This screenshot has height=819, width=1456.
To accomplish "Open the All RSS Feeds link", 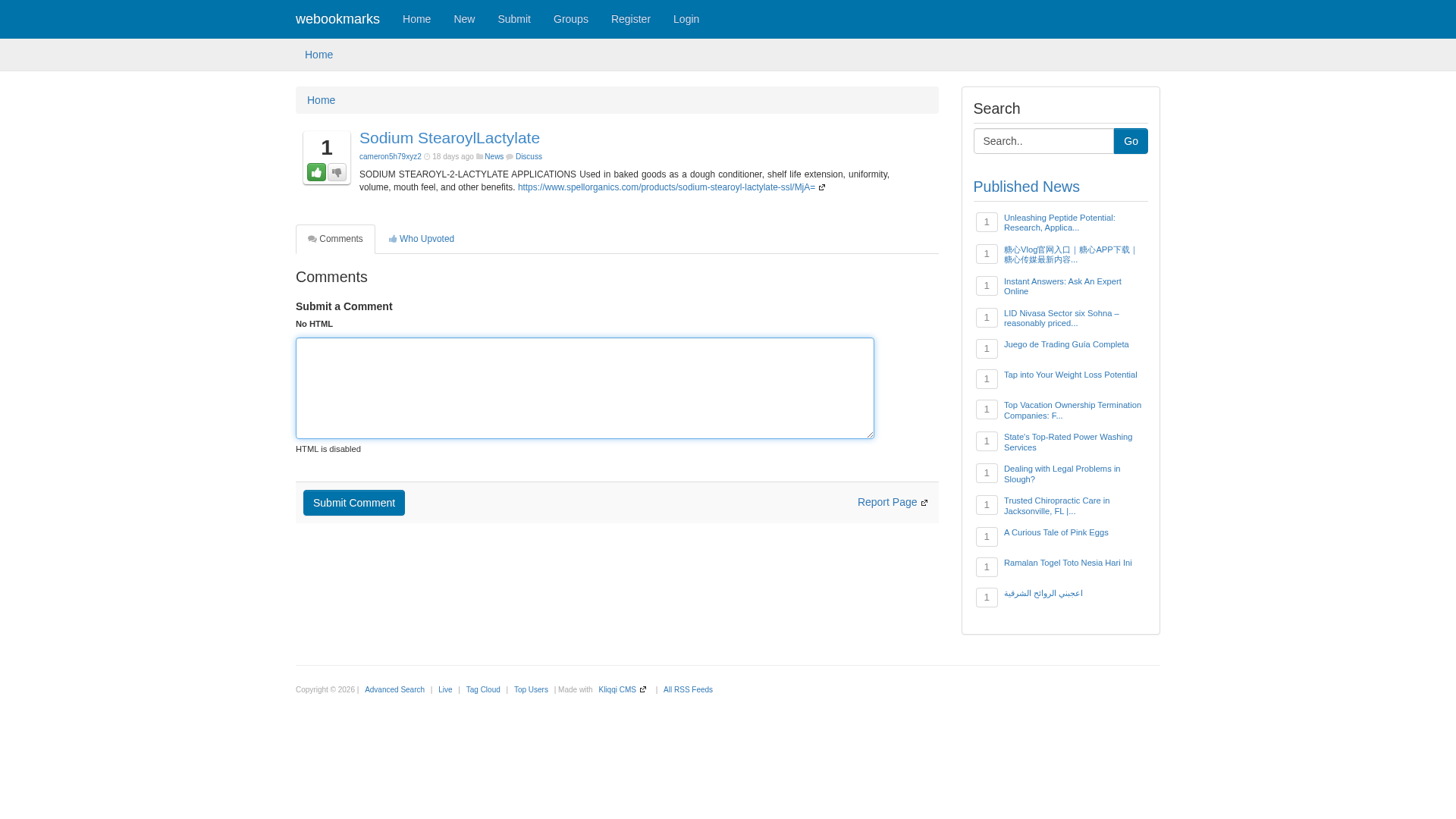I will pos(687,689).
